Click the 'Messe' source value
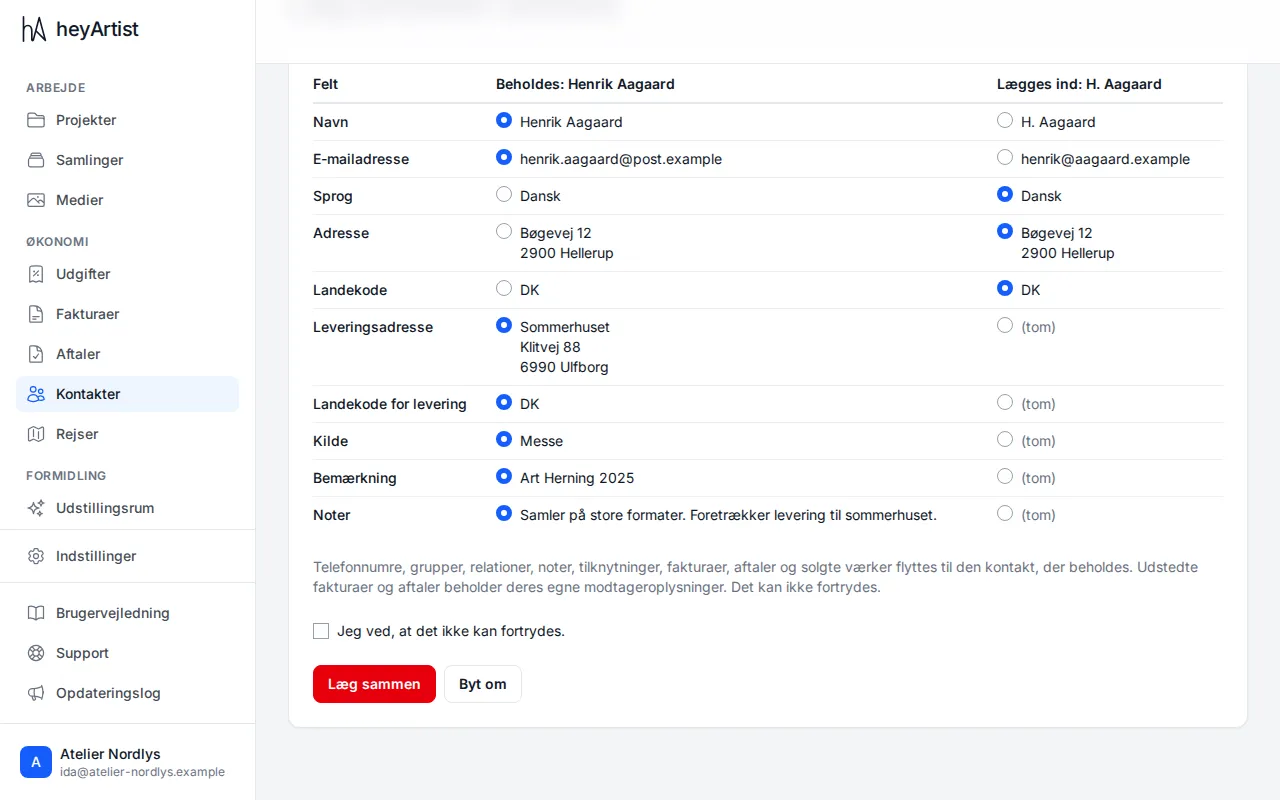 tap(541, 441)
